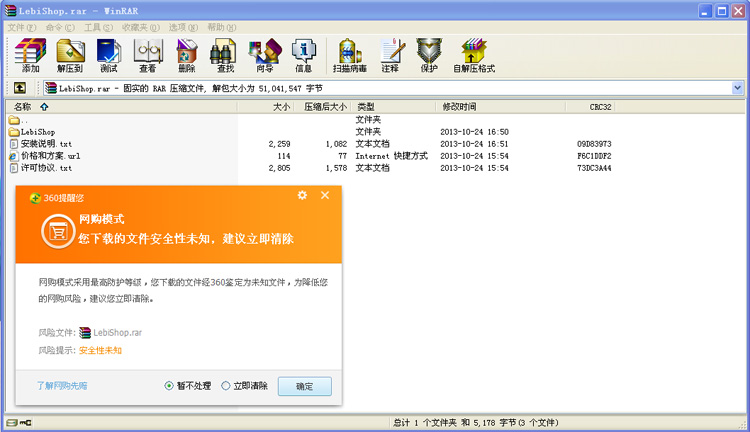Viewport: 750px width, 432px height.
Task: Click the 确定 button in popup
Action: pyautogui.click(x=305, y=386)
